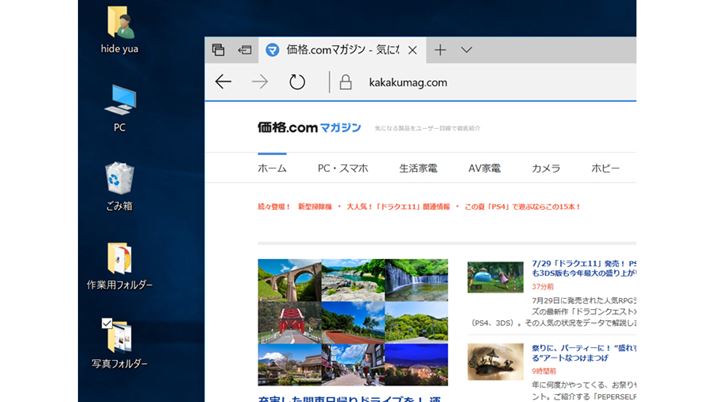This screenshot has height=402, width=715.
Task: Select the ホーム navigation item
Action: tap(272, 168)
